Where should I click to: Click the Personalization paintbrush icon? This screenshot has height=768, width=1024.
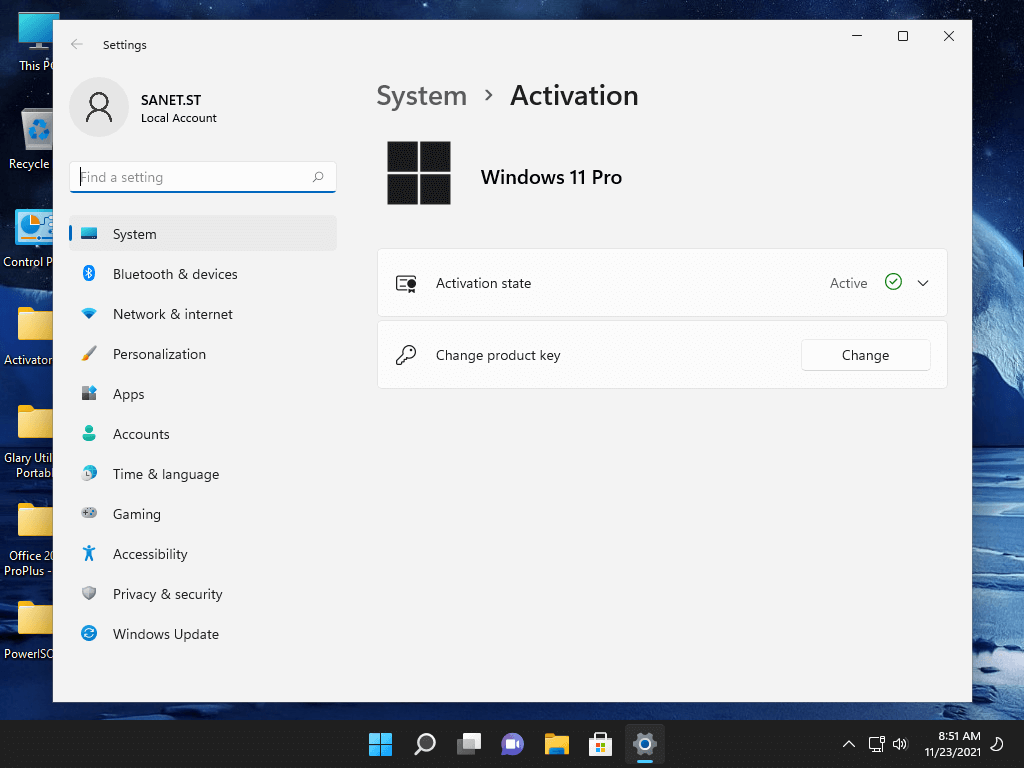pos(89,354)
